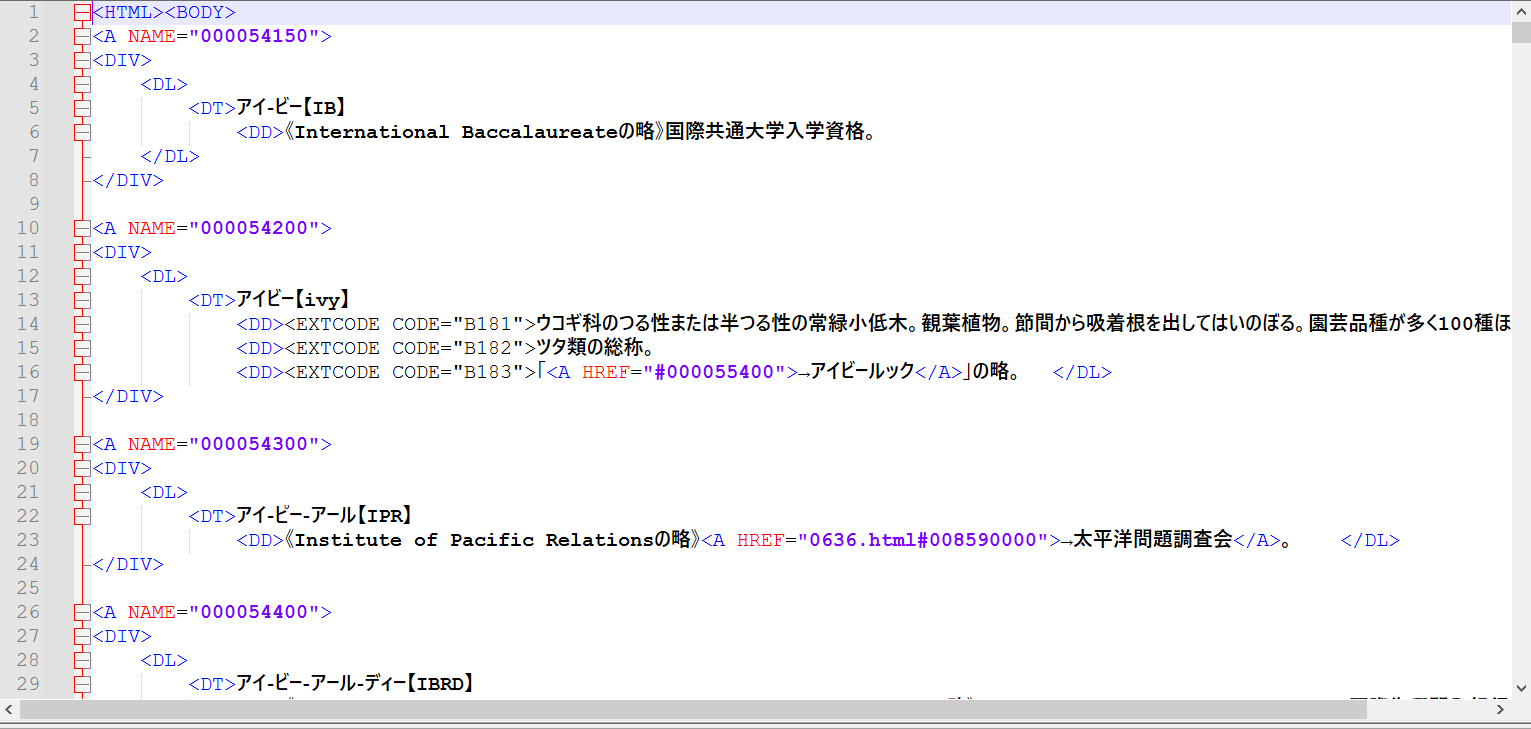The image size is (1531, 729).
Task: Click line number 18 in the margin
Action: (29, 420)
